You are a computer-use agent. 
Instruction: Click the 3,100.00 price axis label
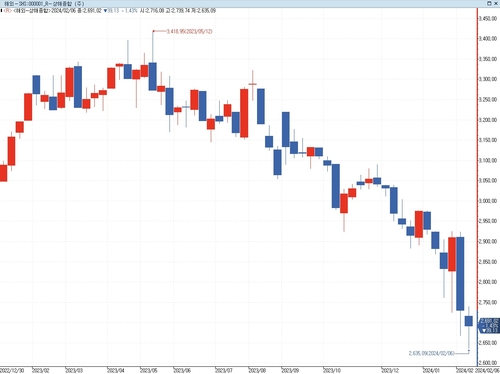[488, 160]
